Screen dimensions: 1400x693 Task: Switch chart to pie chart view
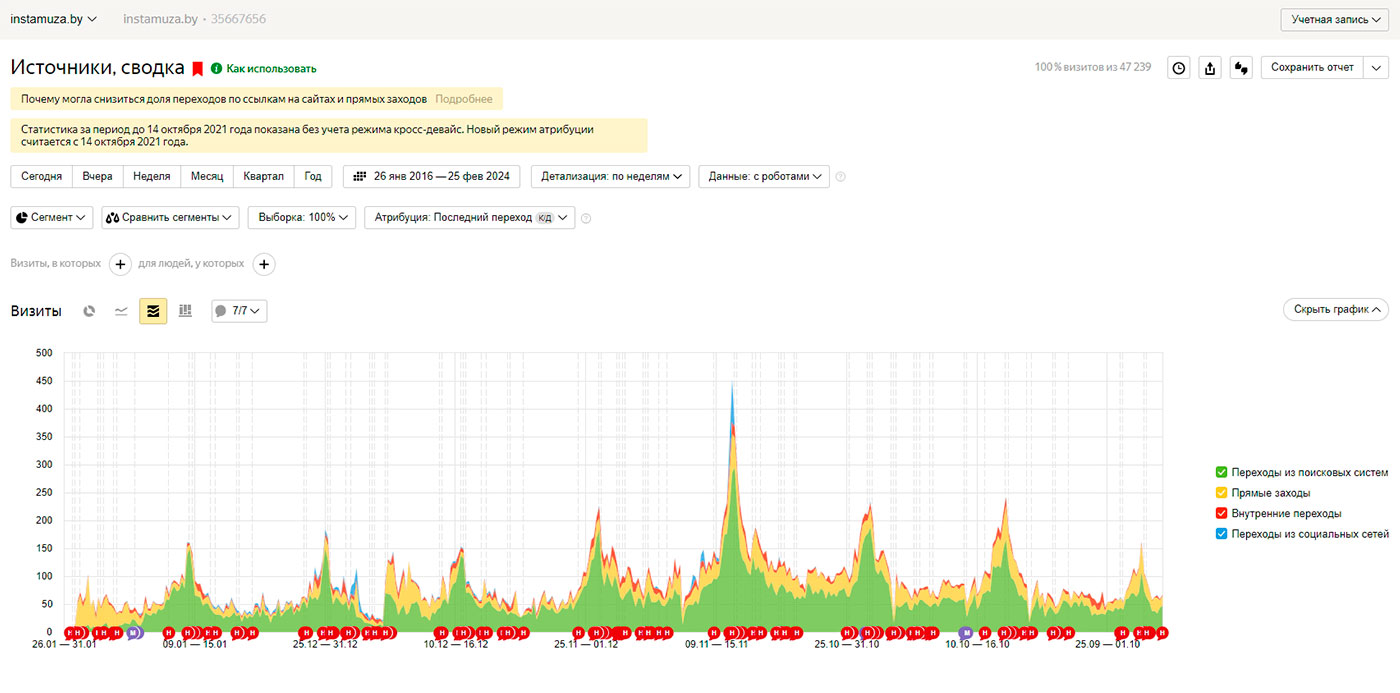point(89,311)
